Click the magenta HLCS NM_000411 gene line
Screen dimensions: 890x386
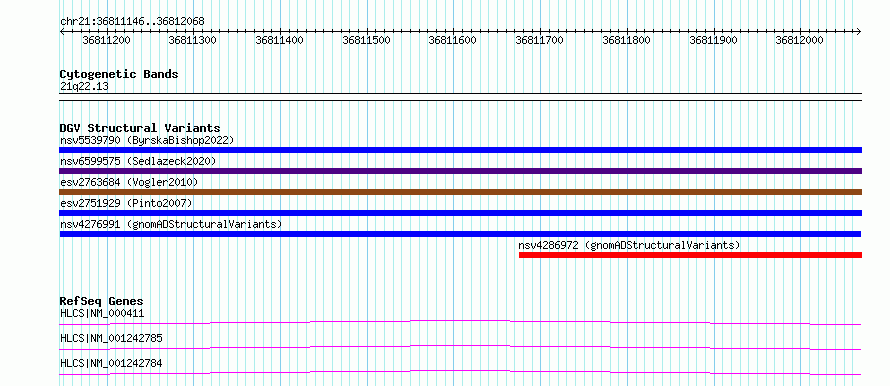[x=460, y=322]
